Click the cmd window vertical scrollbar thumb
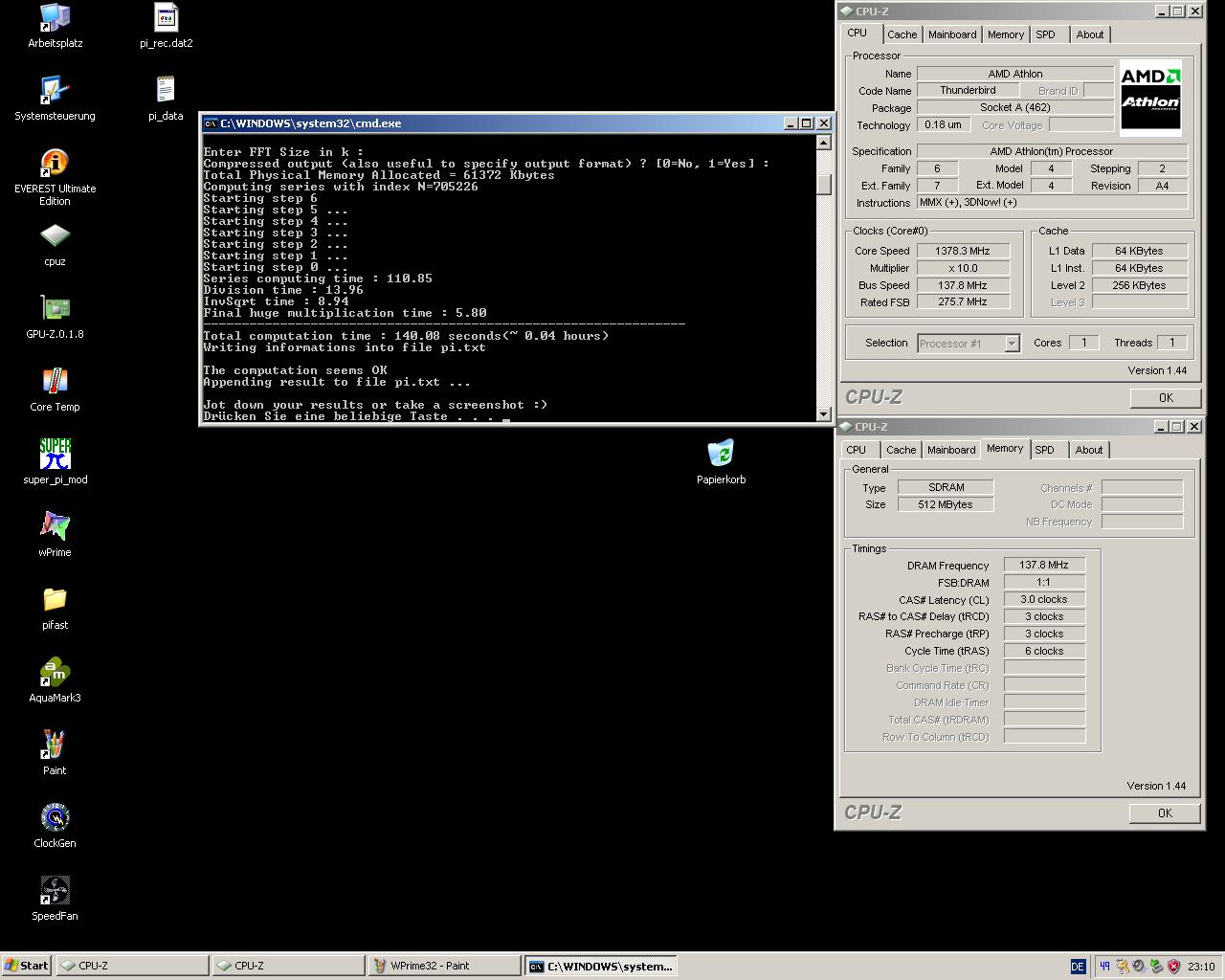The image size is (1225, 980). 823,185
